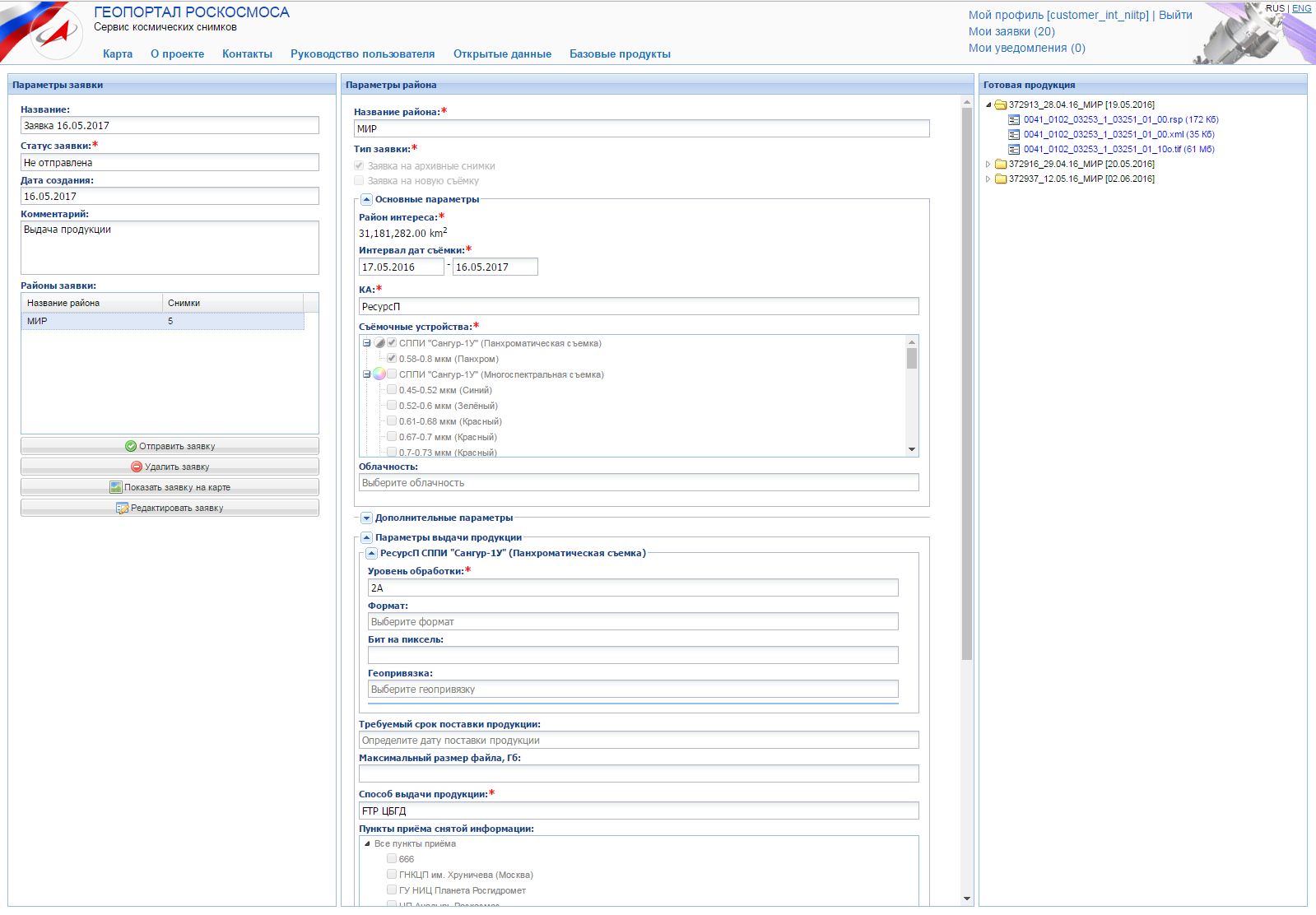Check the ГНКЦП им. Хруничева checkbox
Screen dimensions: 1316x915
[392, 875]
